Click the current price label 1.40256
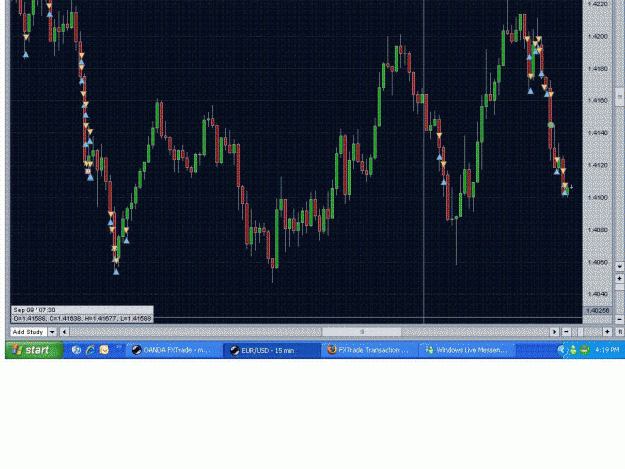625x469 pixels. (x=599, y=310)
